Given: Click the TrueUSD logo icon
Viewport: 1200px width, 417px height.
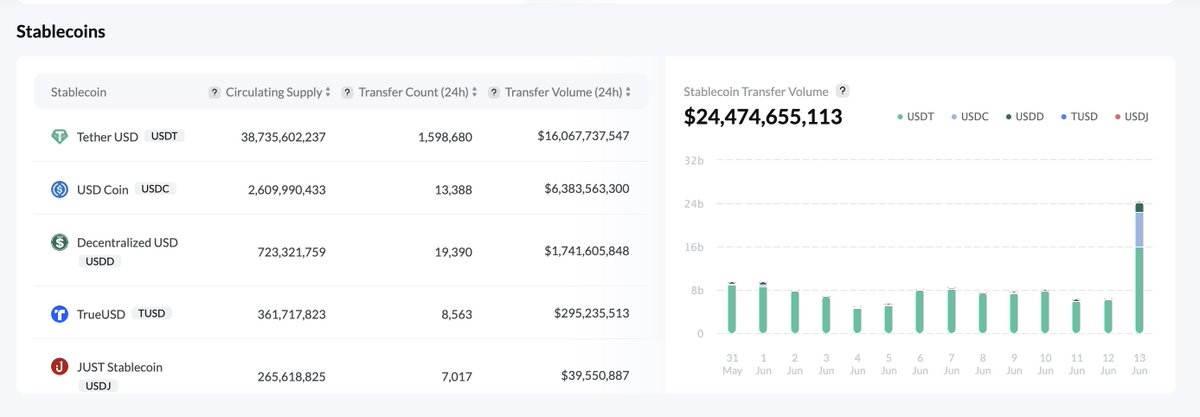Looking at the screenshot, I should pos(60,314).
